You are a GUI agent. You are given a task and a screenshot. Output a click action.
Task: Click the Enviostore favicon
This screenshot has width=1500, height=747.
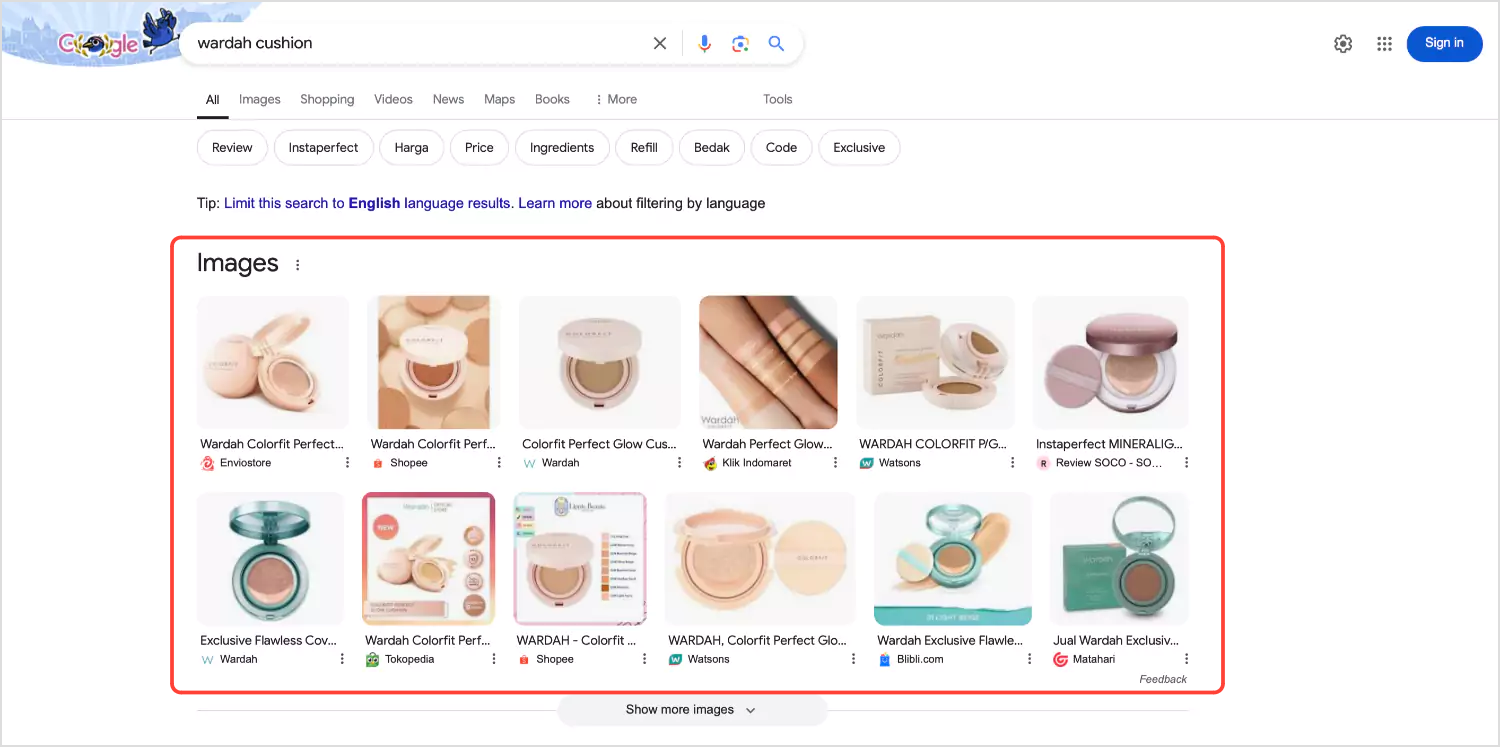(x=208, y=463)
